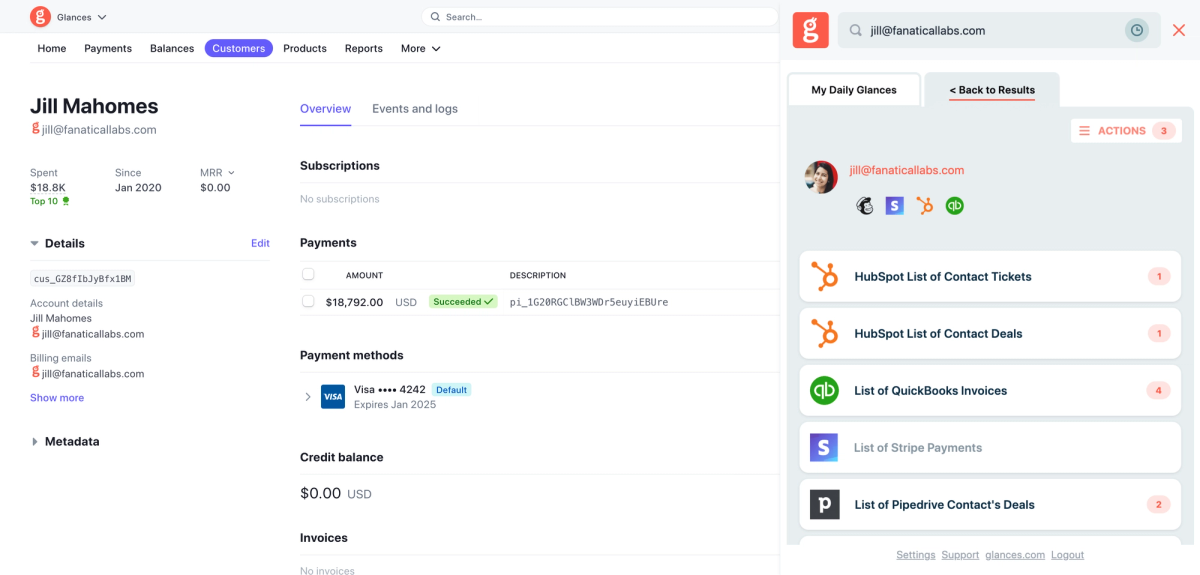Click the contact profile photo
This screenshot has width=1200, height=575.
coord(821,177)
